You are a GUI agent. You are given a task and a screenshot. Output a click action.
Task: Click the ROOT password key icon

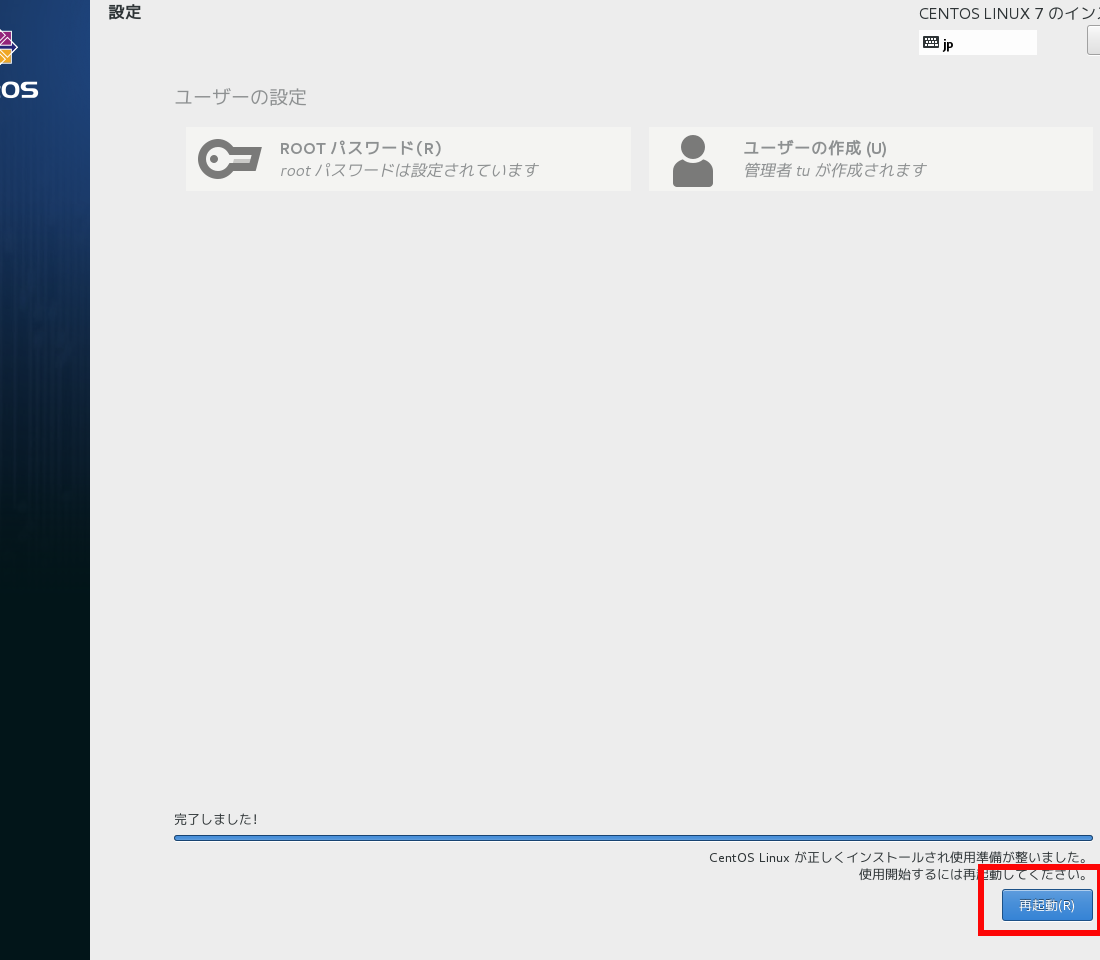click(229, 159)
